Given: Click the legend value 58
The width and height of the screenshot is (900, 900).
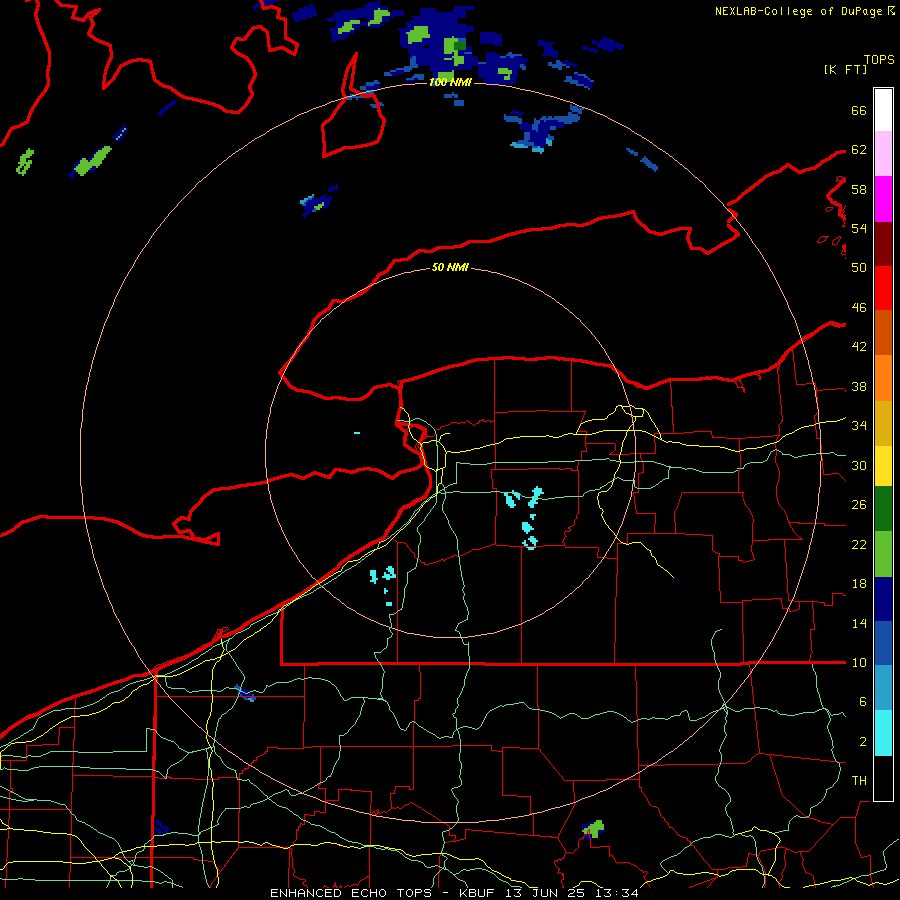Looking at the screenshot, I should 859,189.
